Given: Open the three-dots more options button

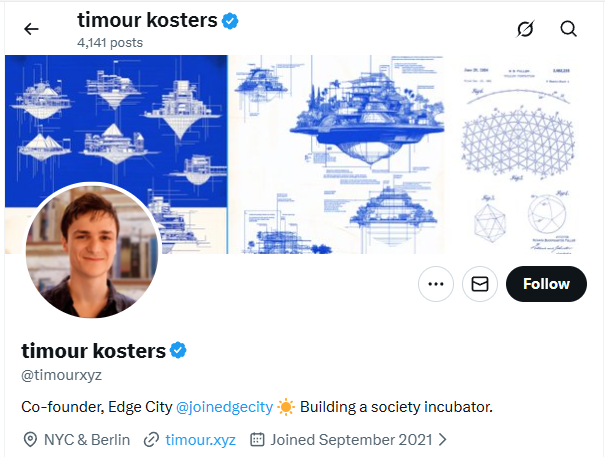Looking at the screenshot, I should [435, 284].
